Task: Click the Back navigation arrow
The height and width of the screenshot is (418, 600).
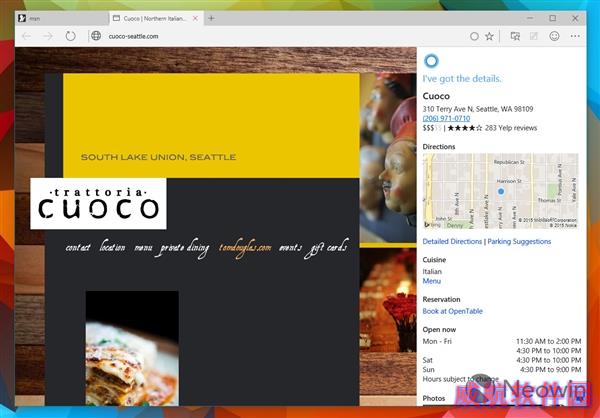Action: [26, 36]
